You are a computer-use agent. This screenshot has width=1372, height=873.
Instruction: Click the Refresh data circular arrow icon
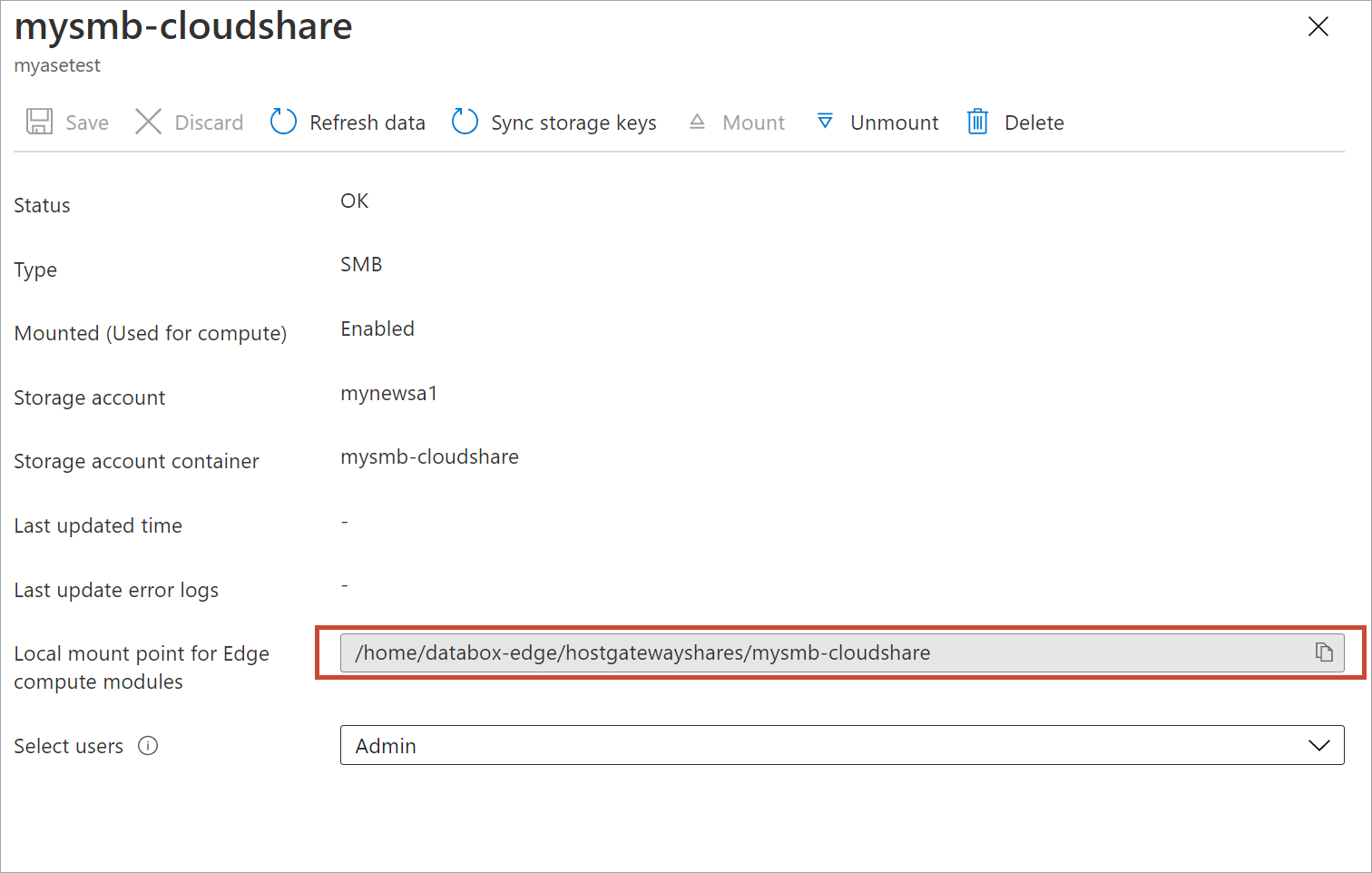tap(283, 122)
